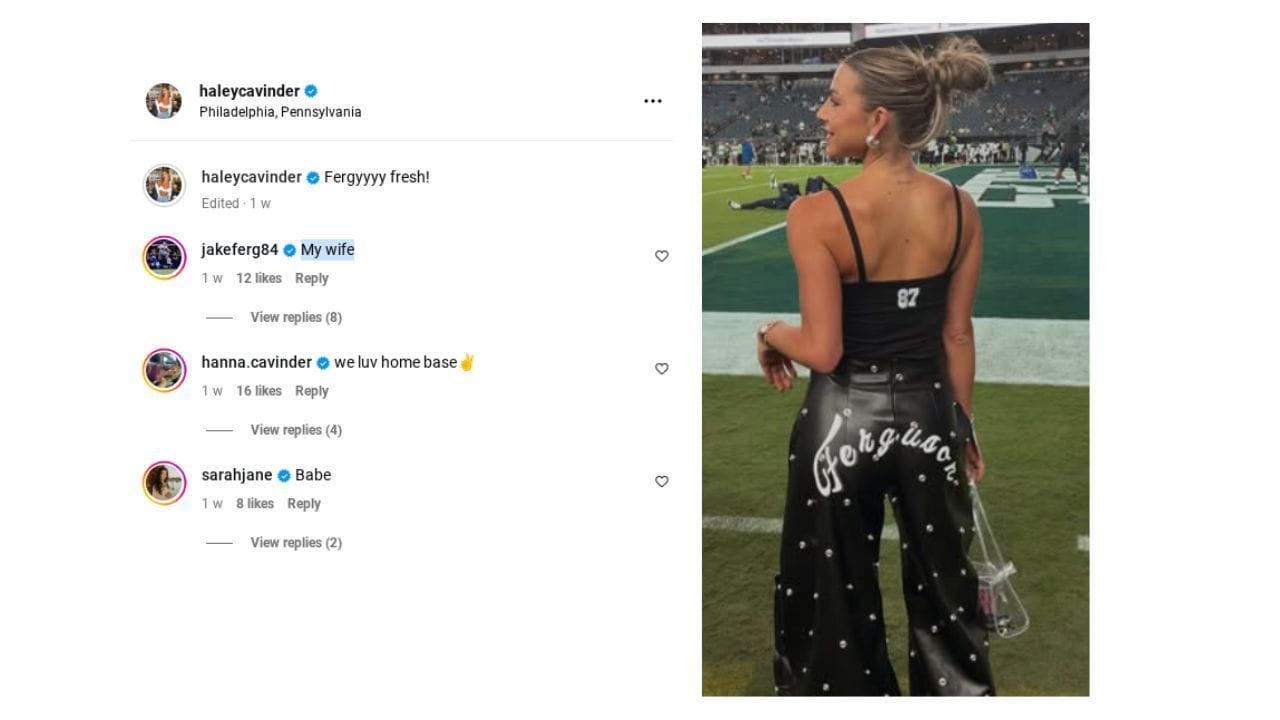Open jakeferg84's profile picture
1280x720 pixels.
pyautogui.click(x=164, y=257)
